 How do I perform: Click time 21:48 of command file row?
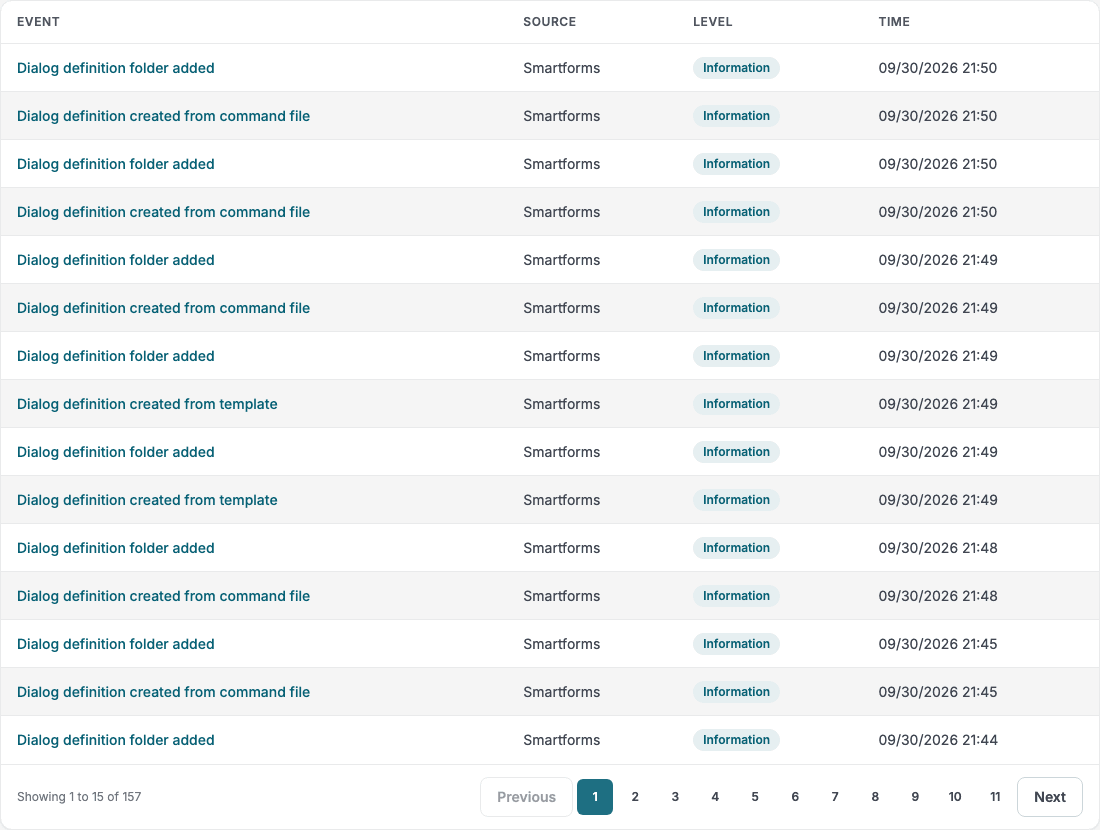pos(938,596)
